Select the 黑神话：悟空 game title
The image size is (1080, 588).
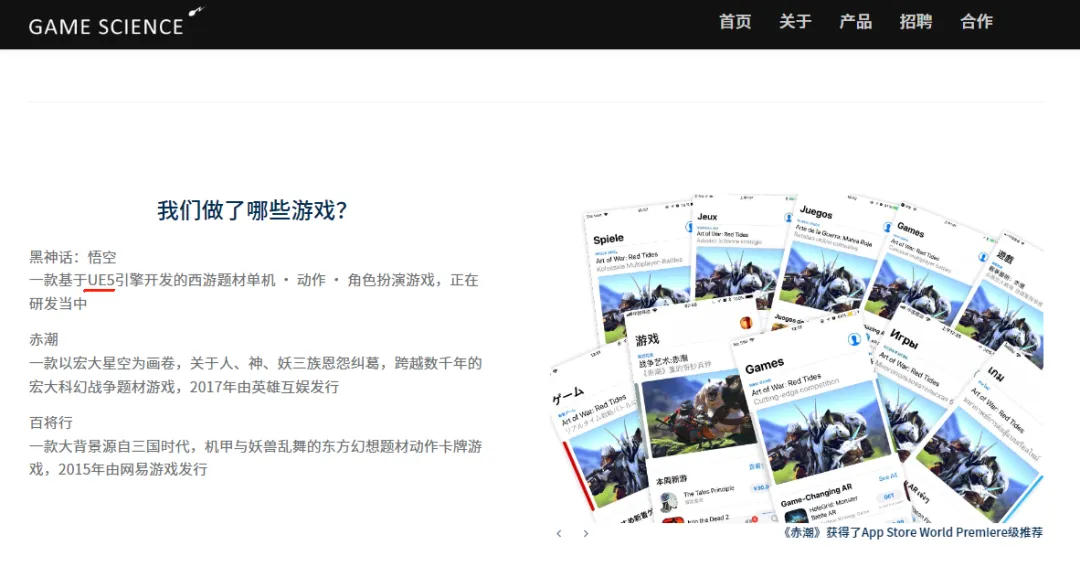point(73,257)
